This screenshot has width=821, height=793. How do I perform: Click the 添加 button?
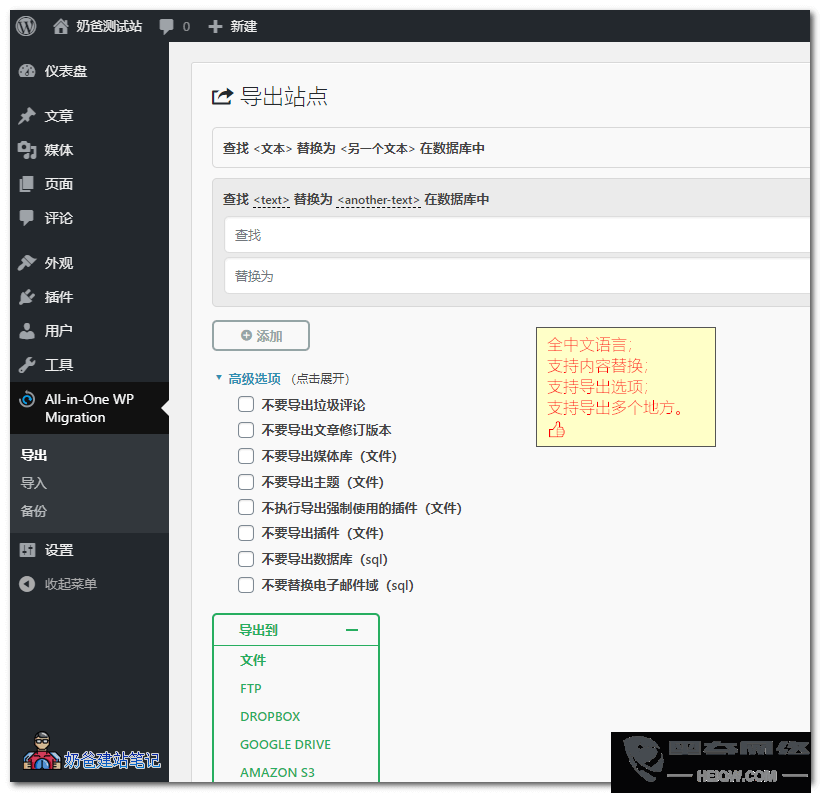pyautogui.click(x=261, y=336)
